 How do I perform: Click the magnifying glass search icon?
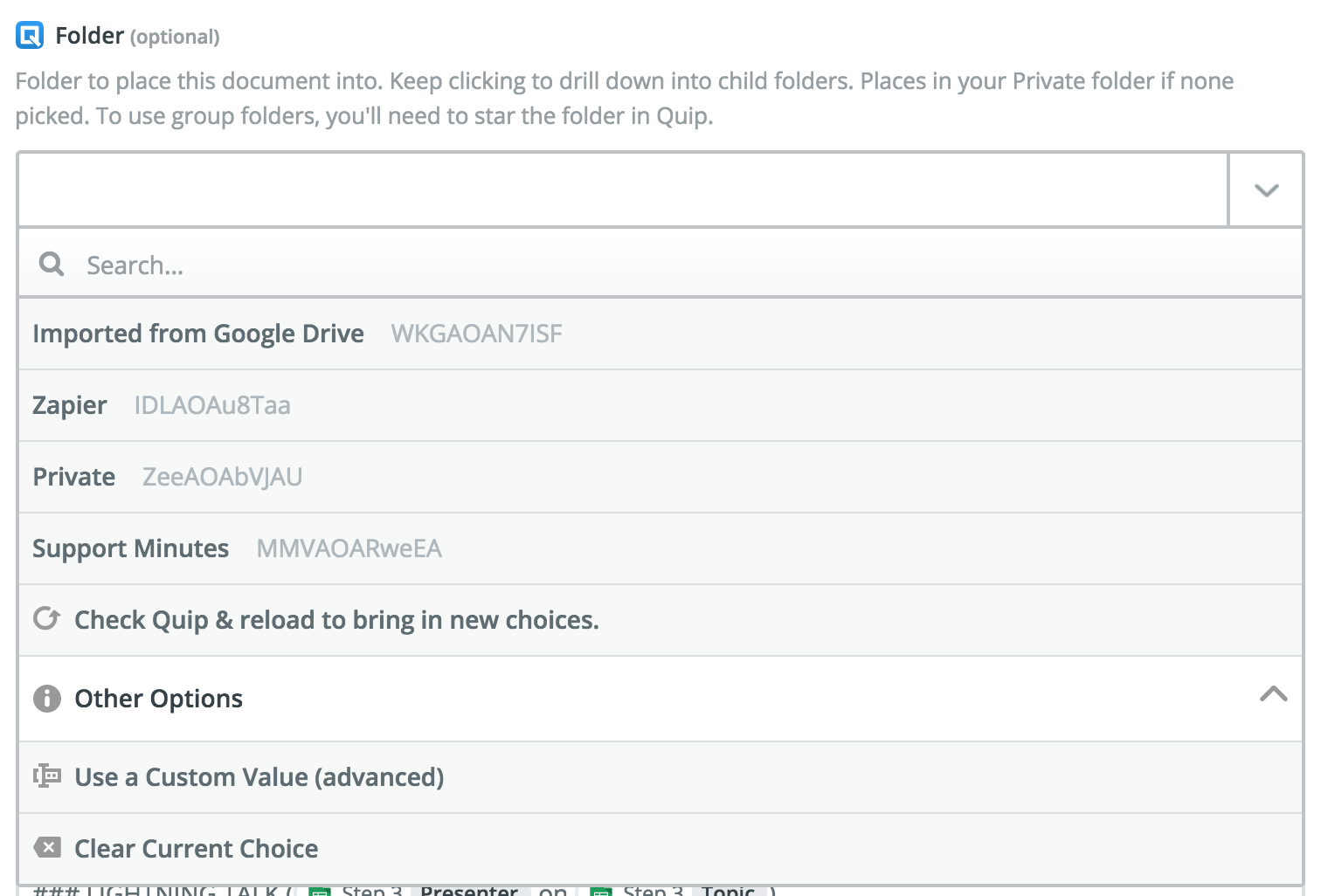(x=52, y=264)
